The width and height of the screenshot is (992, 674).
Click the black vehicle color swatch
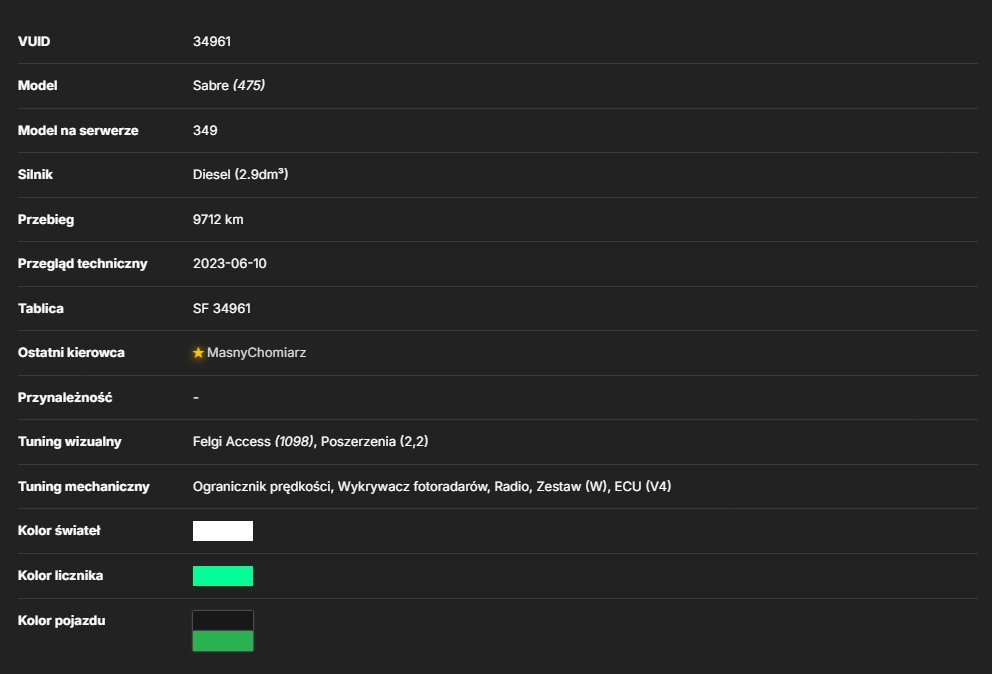(223, 621)
